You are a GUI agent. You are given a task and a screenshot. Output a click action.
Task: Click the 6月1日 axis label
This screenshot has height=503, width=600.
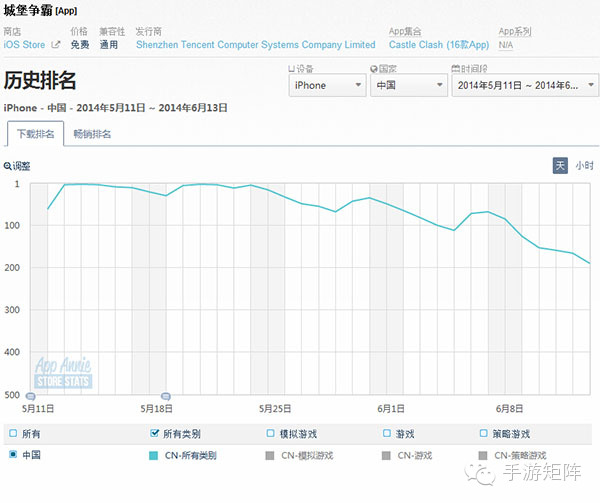pos(391,409)
